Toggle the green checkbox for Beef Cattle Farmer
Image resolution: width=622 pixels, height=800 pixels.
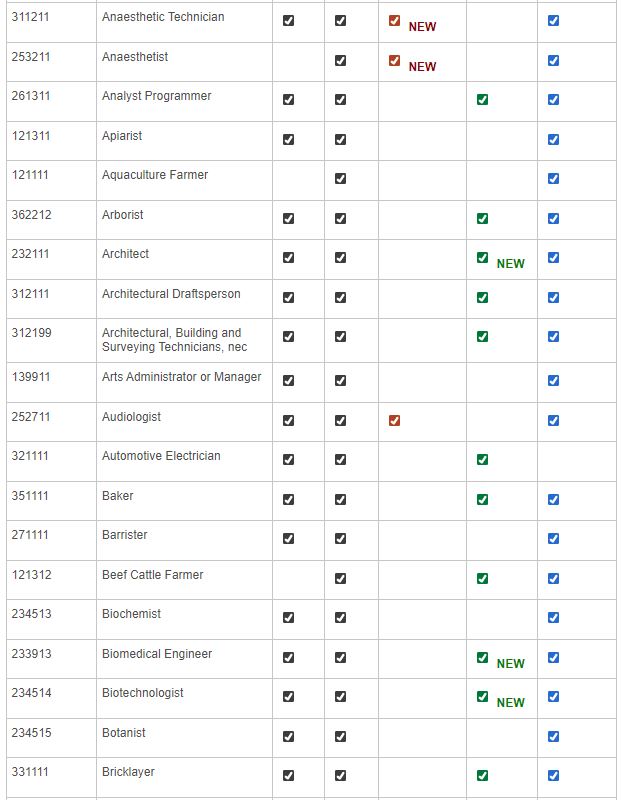click(x=482, y=579)
